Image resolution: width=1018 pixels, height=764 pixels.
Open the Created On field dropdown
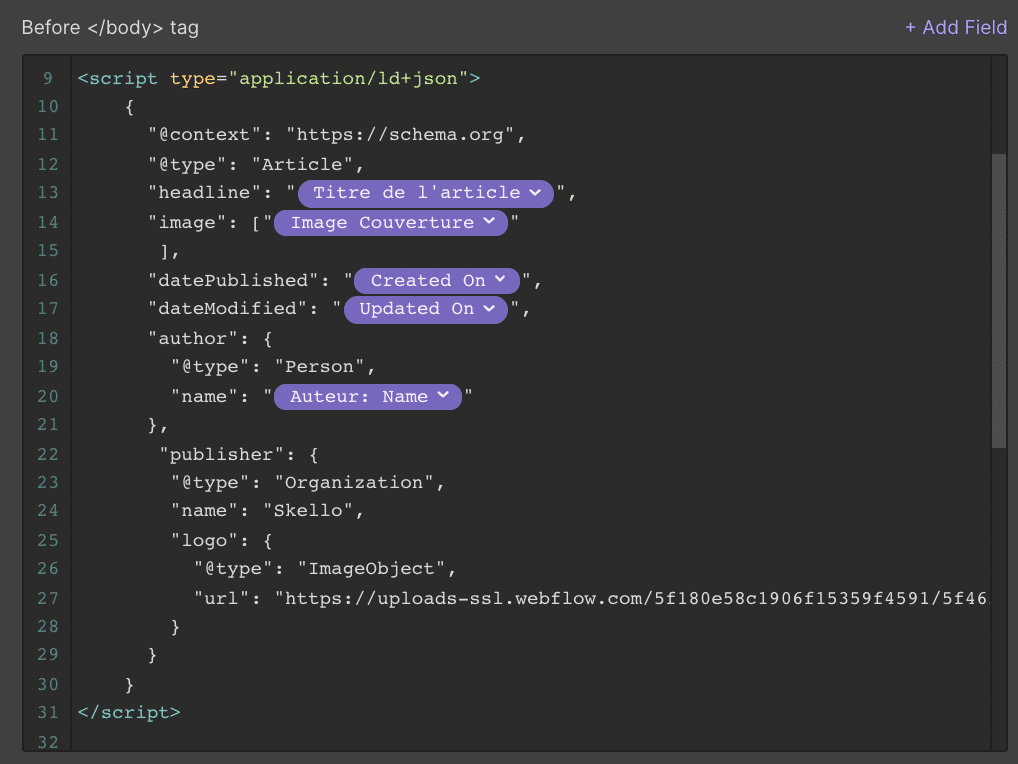tap(437, 280)
